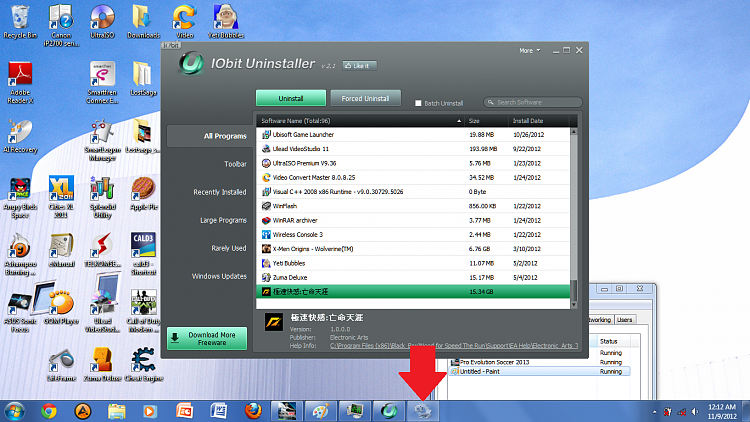Screen dimensions: 750x422
Task: Click the Forced Uninstall button
Action: tap(365, 98)
